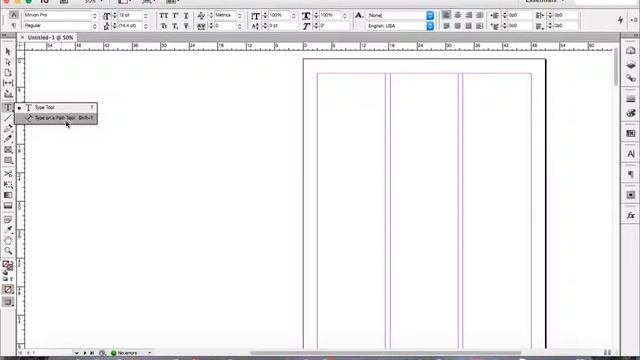Open the language English: USA dropdown

point(430,26)
